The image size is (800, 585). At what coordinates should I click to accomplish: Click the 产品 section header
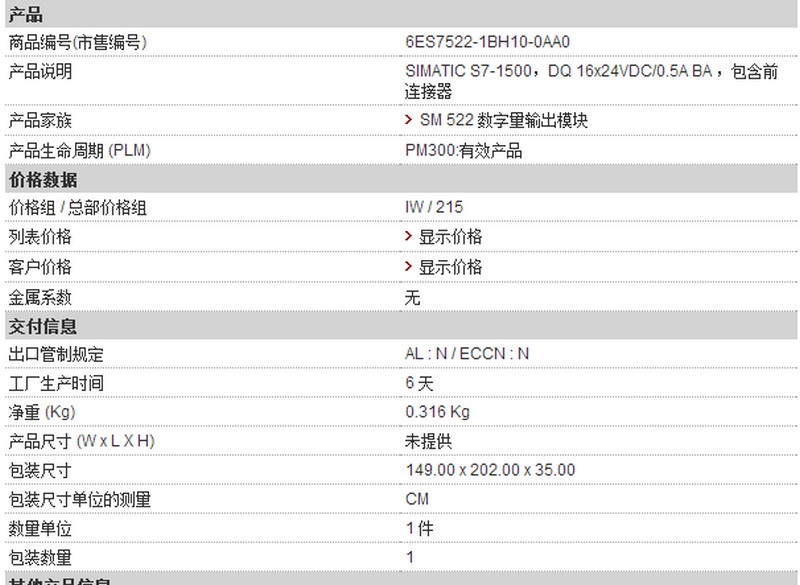pos(401,13)
